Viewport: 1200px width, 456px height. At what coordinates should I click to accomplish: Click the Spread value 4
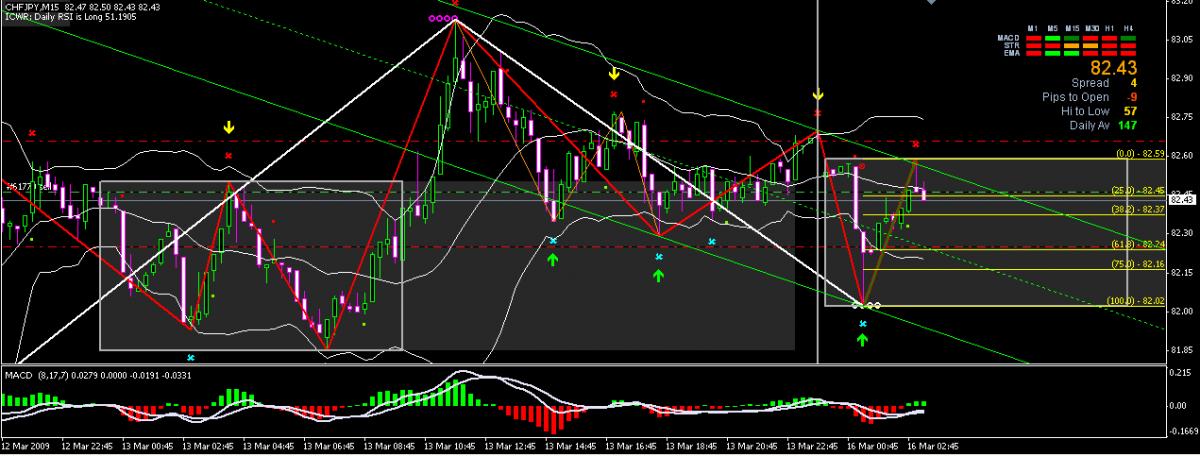point(1133,83)
